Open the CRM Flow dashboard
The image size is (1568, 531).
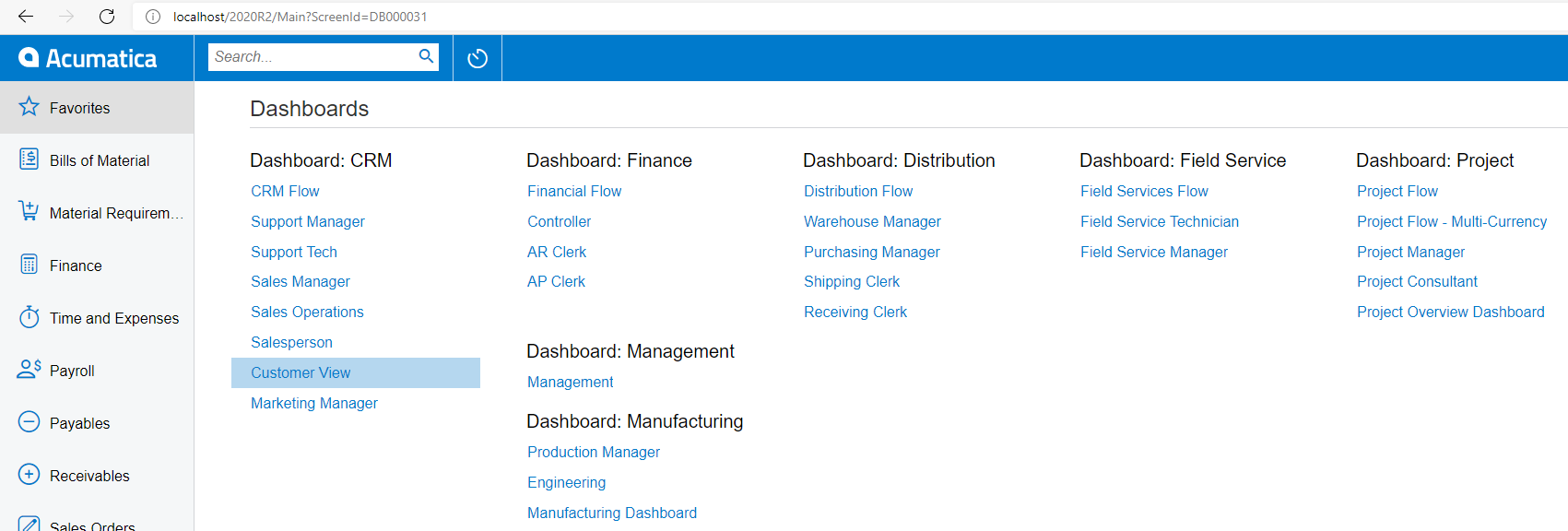tap(285, 191)
